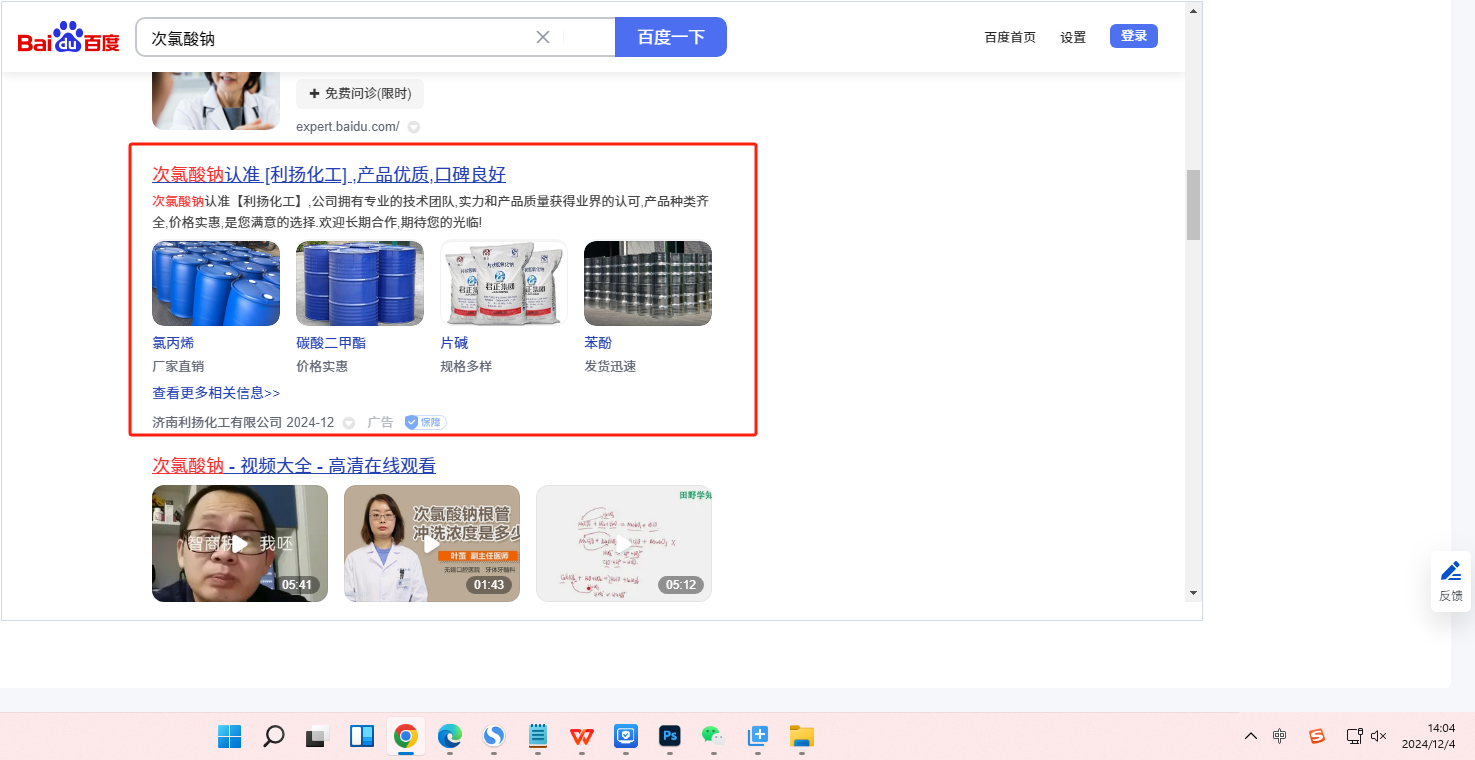Toggle the 中 Chinese input mode indicator
The image size is (1475, 760).
click(x=1280, y=737)
